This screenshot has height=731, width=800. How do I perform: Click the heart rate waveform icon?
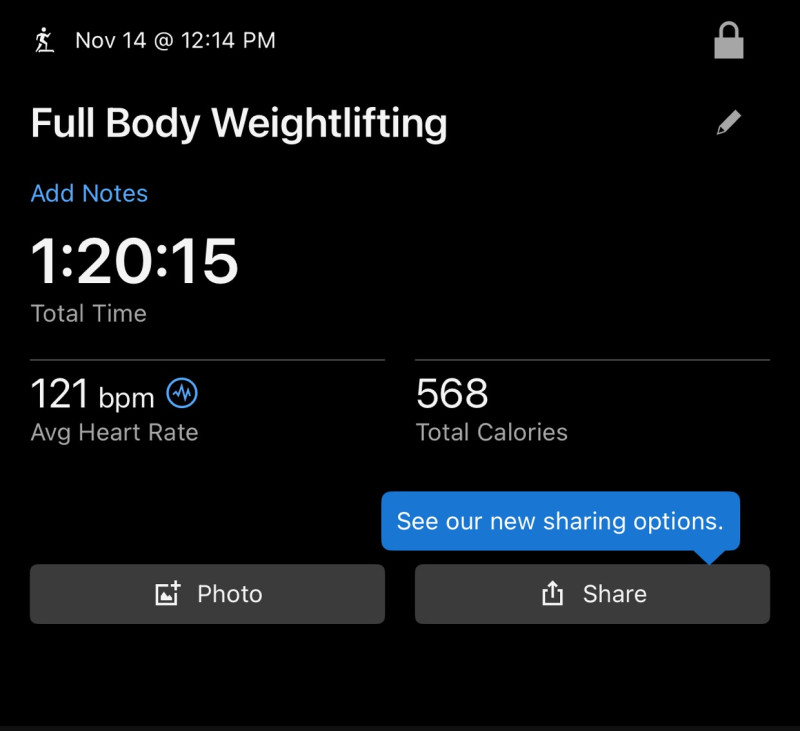pyautogui.click(x=180, y=394)
